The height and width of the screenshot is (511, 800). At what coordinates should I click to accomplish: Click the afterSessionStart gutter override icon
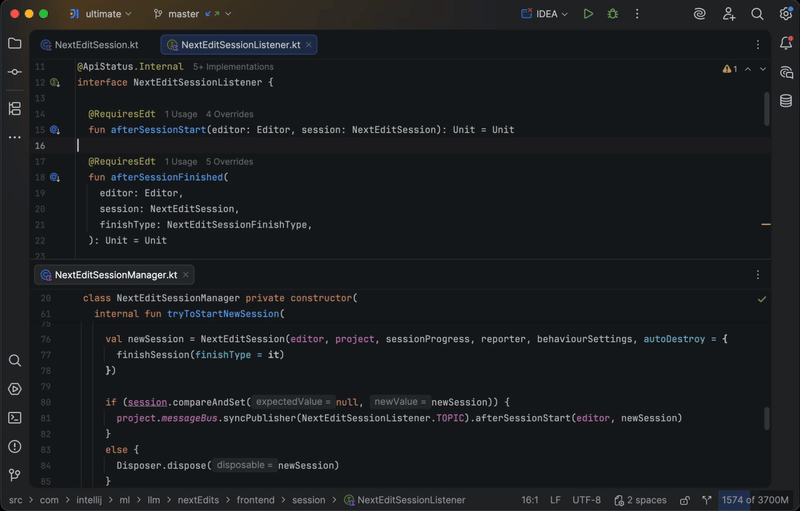55,130
